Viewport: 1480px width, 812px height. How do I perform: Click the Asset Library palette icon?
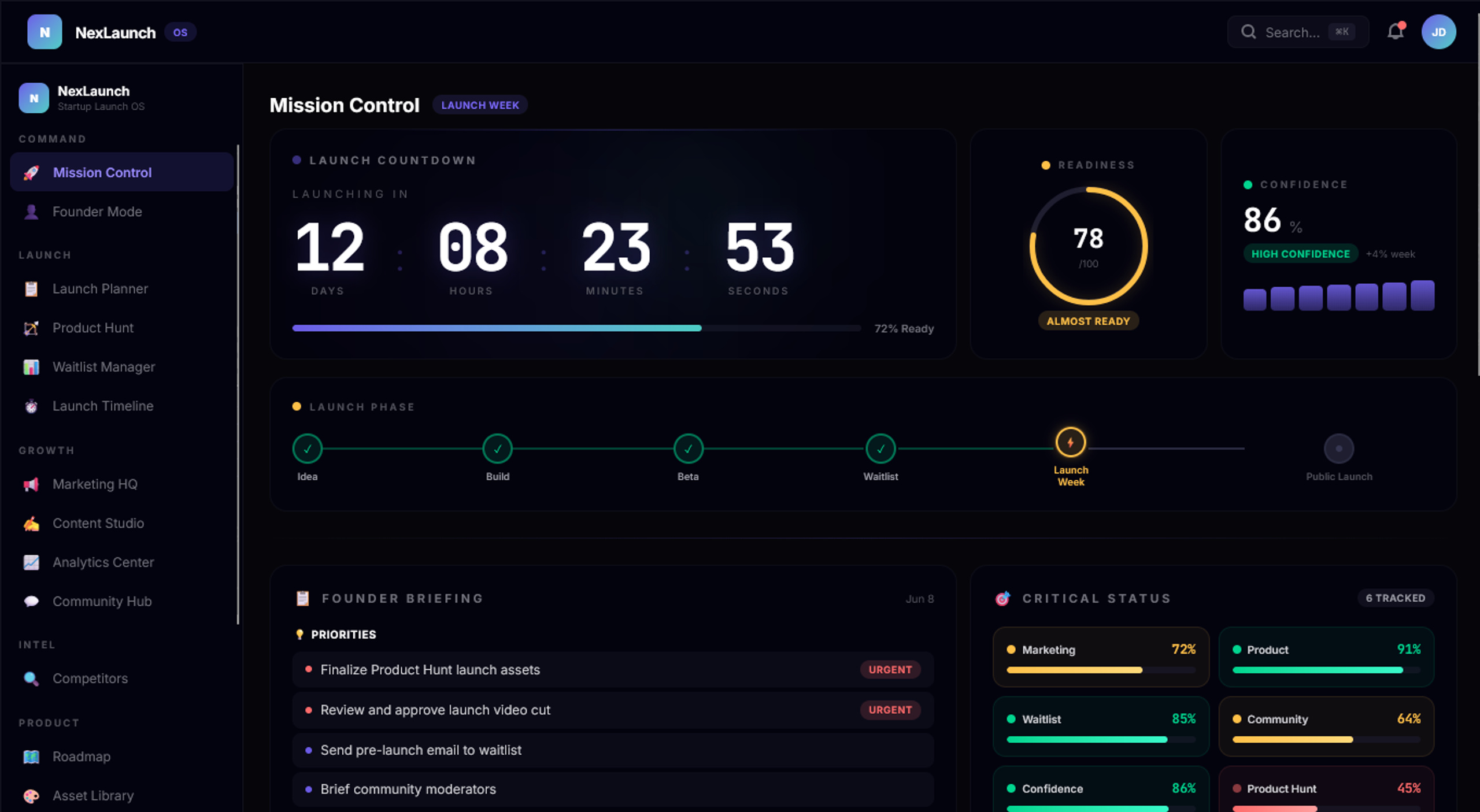(31, 796)
